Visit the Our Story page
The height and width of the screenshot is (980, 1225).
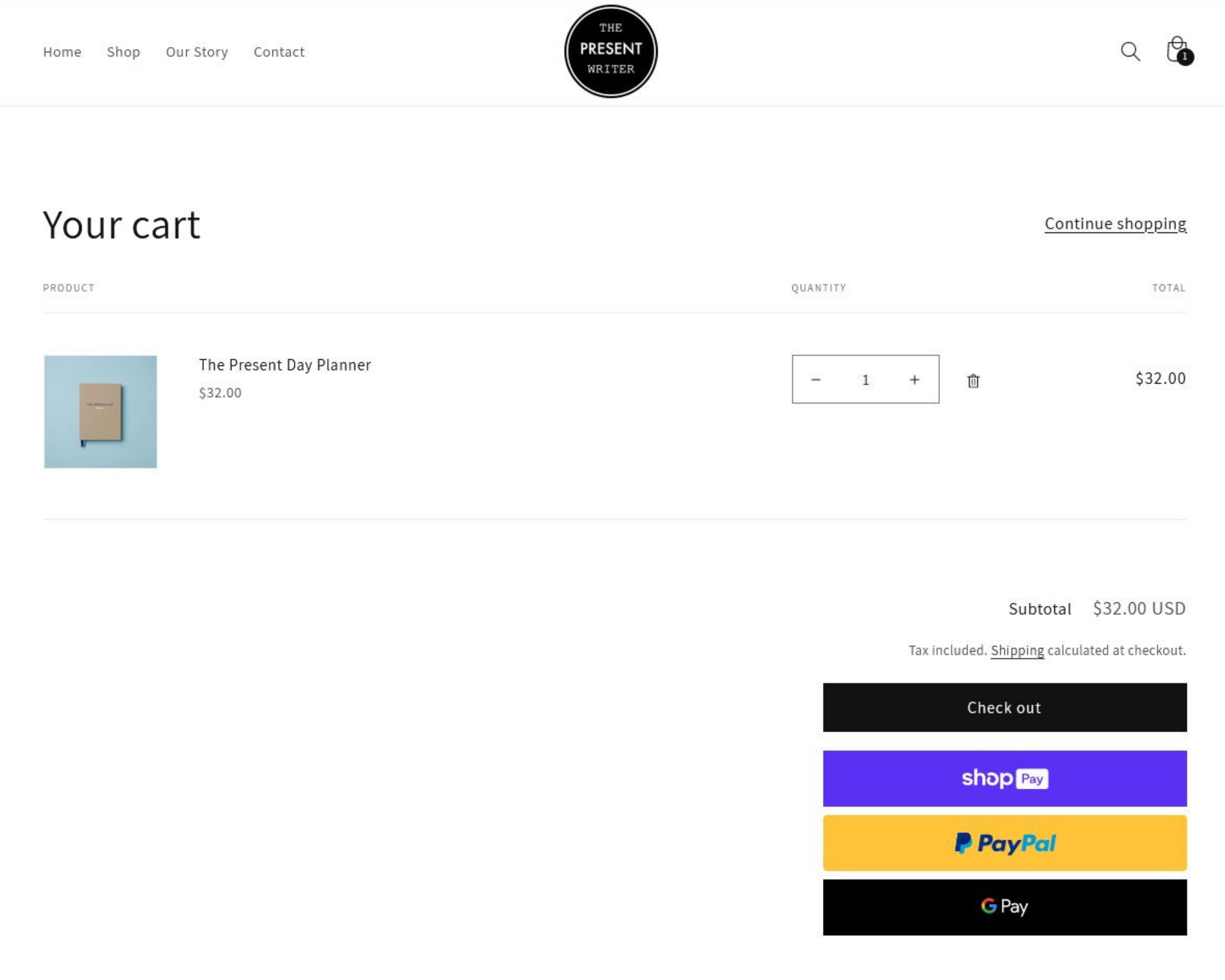click(196, 52)
